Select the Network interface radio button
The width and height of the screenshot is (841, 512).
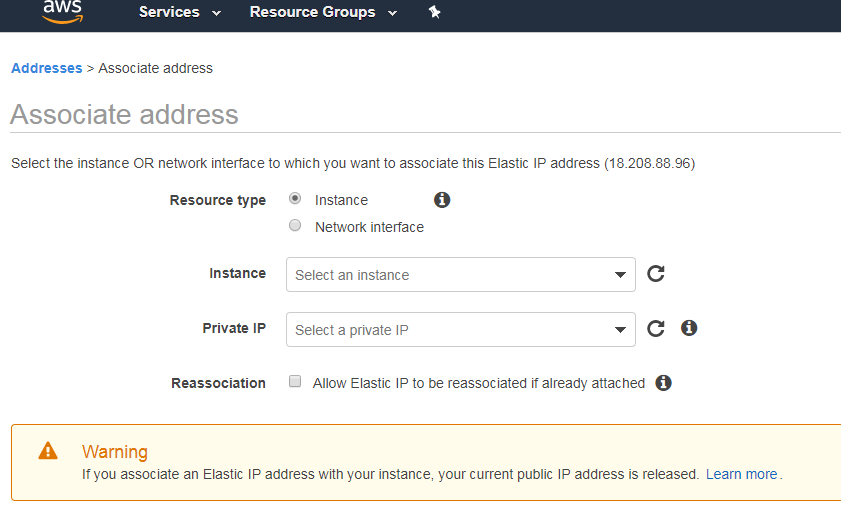tap(295, 225)
